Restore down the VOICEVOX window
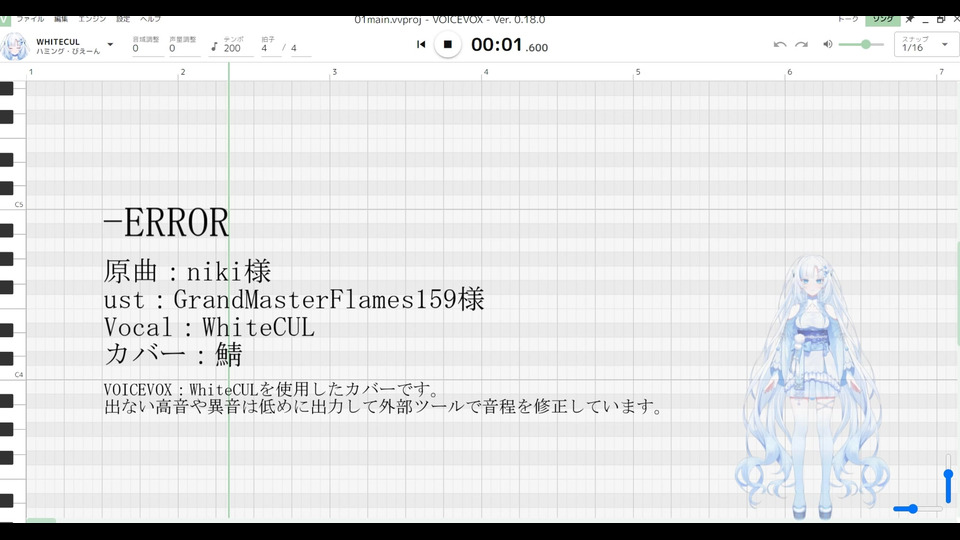The image size is (960, 540). (941, 20)
